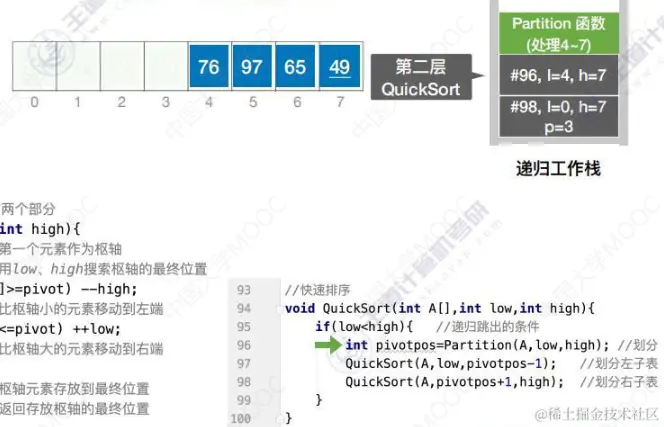
Task: Click comment 比枢轴小的元素移动到左端
Action: click(x=81, y=309)
